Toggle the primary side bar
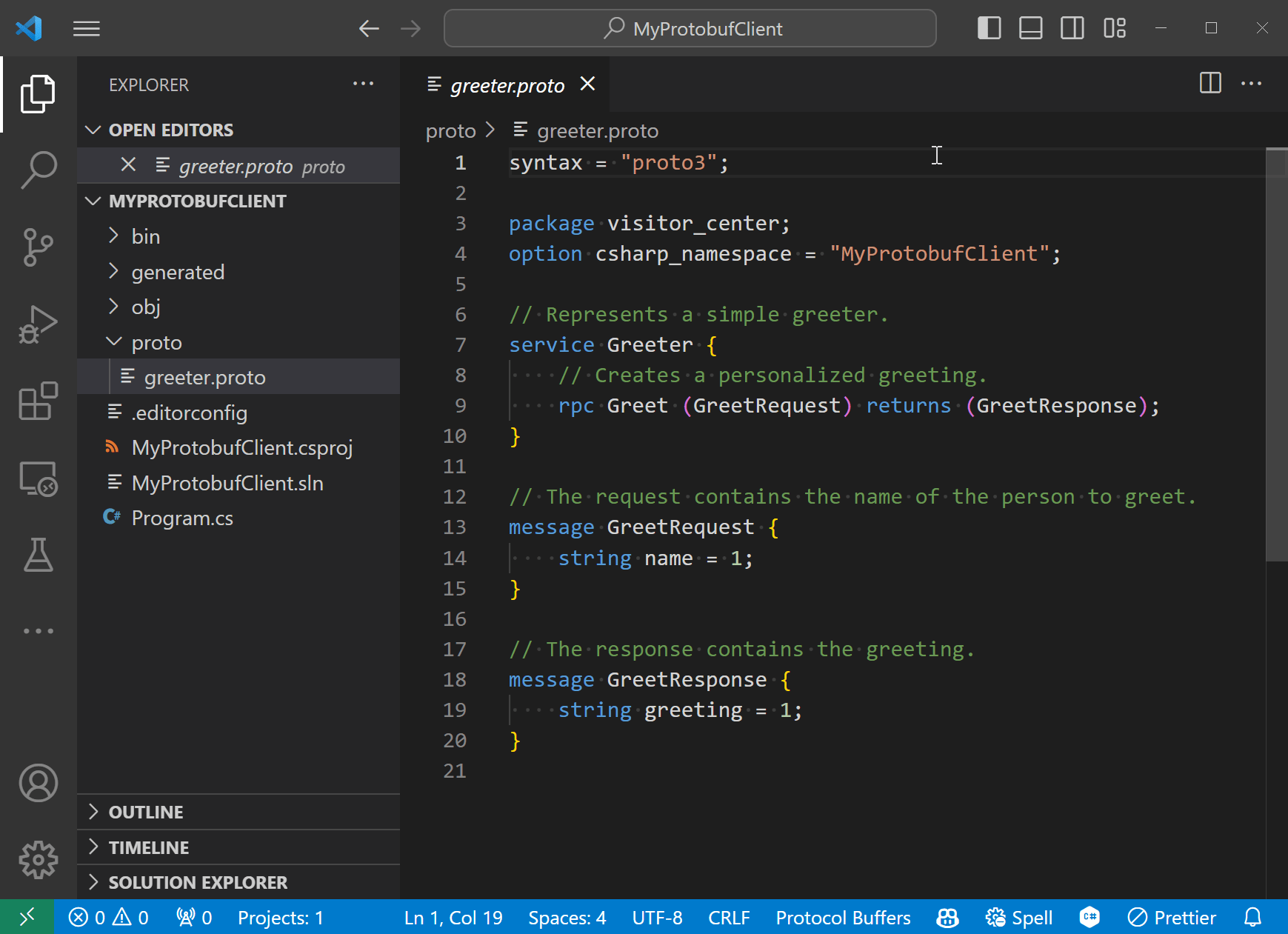This screenshot has height=934, width=1288. [989, 28]
